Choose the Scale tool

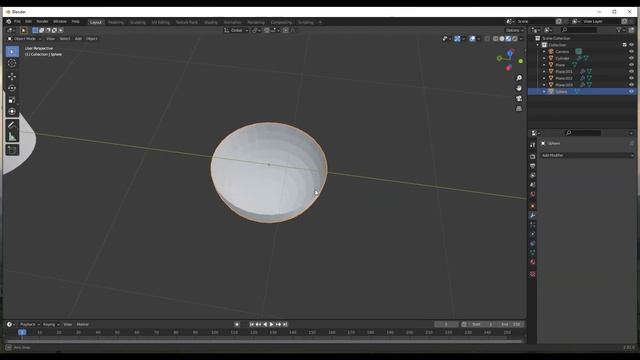pos(12,100)
